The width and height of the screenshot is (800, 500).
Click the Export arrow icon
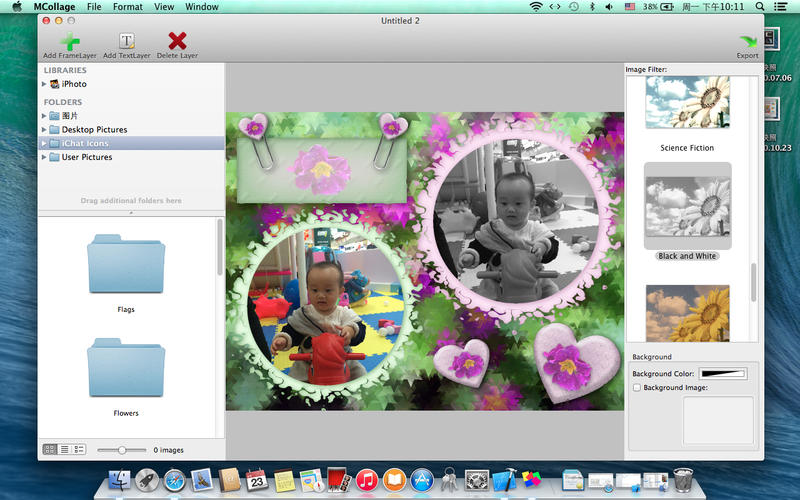(747, 41)
